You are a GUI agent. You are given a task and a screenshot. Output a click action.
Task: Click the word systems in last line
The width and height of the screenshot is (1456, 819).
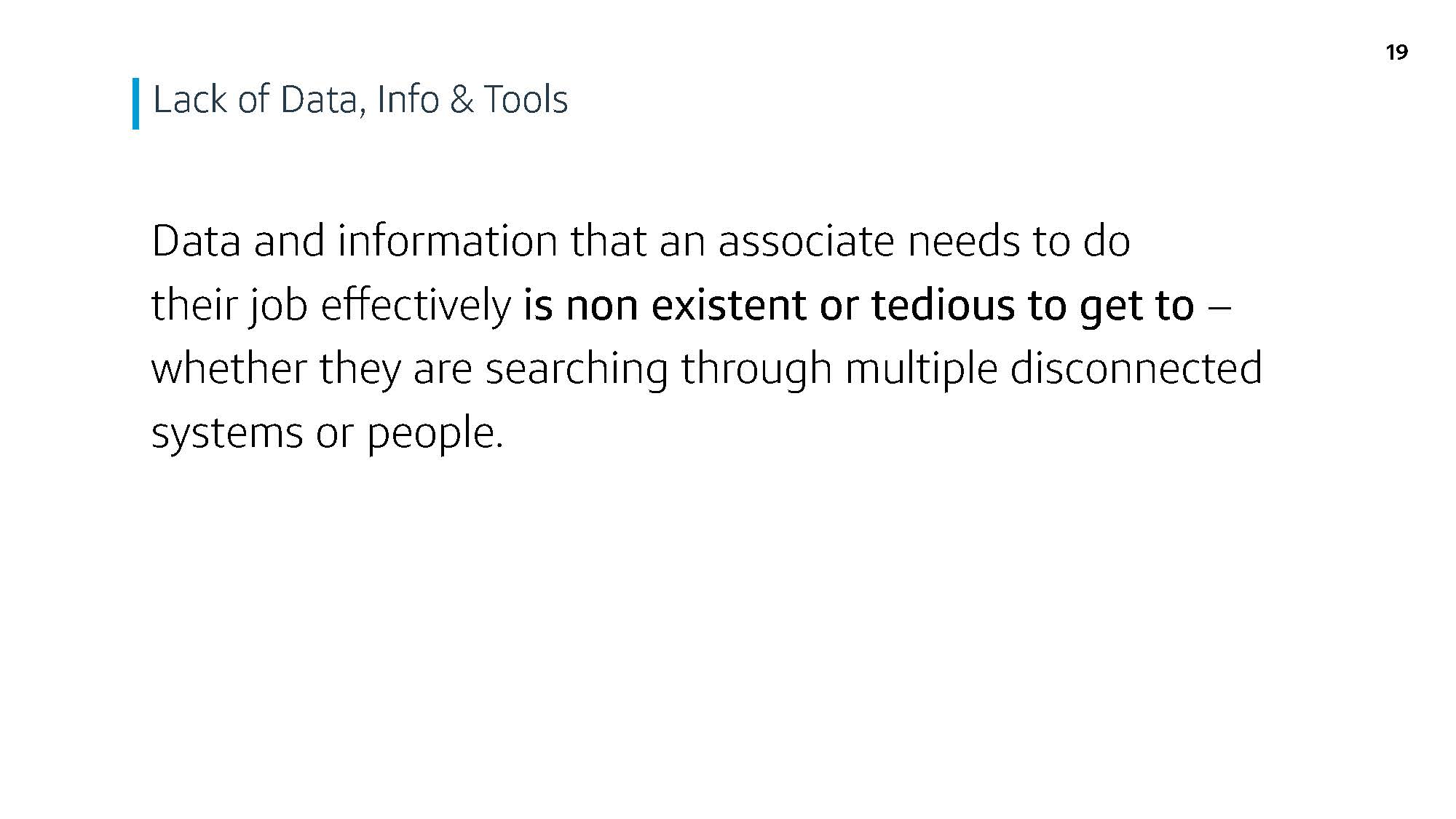tap(227, 434)
